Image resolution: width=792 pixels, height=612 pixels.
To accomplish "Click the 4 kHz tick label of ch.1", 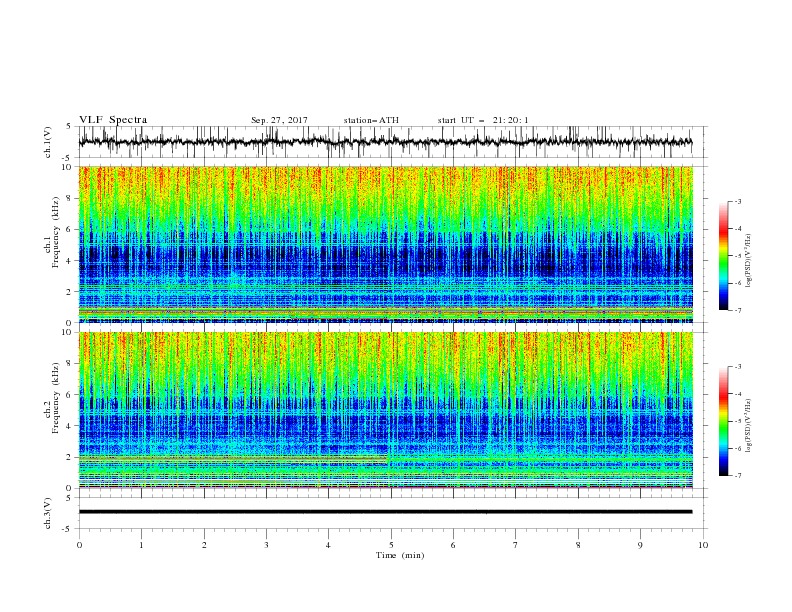I will coord(69,261).
